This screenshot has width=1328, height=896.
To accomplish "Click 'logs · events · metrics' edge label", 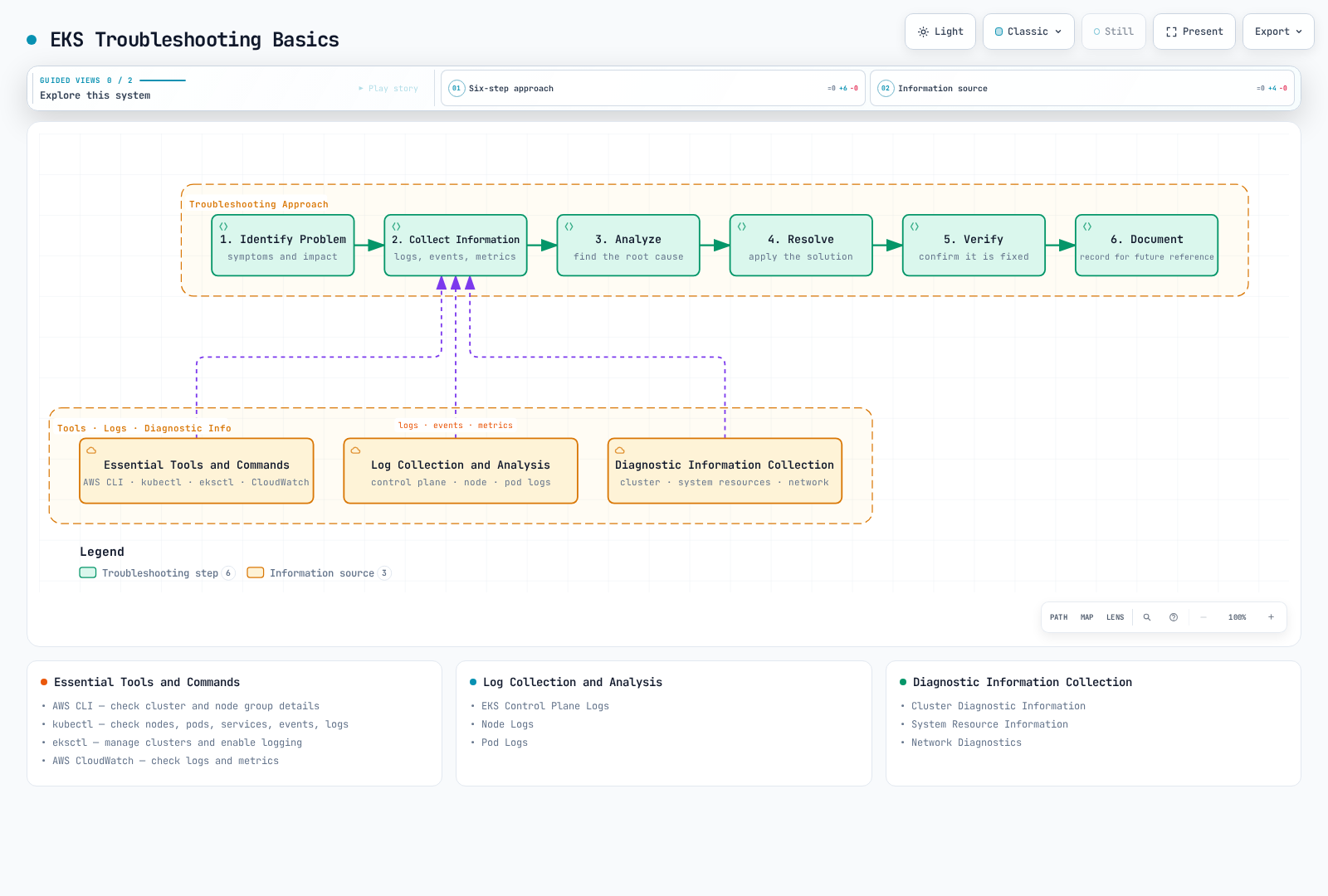I will pyautogui.click(x=456, y=426).
